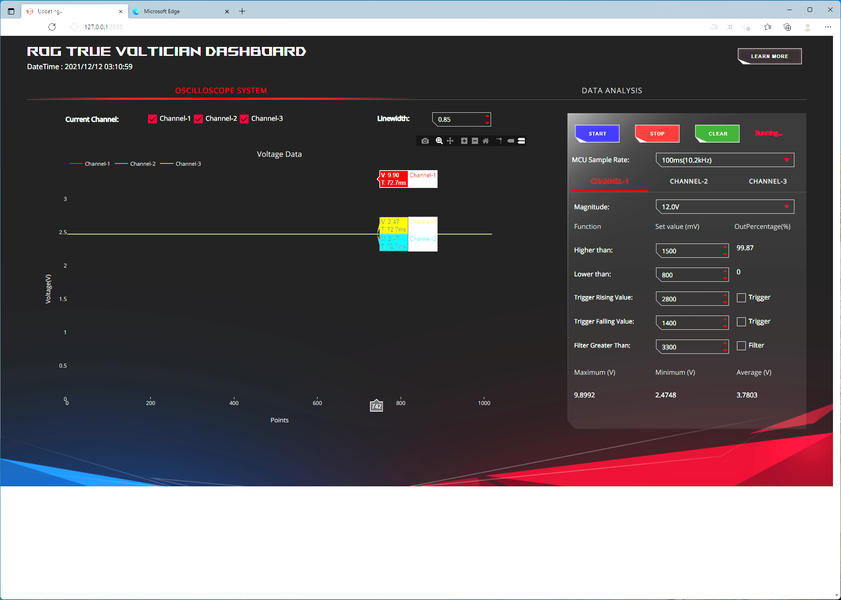Toggle Channel-1 trace in chart legend
Screen dimensions: 841x600
pyautogui.click(x=90, y=164)
